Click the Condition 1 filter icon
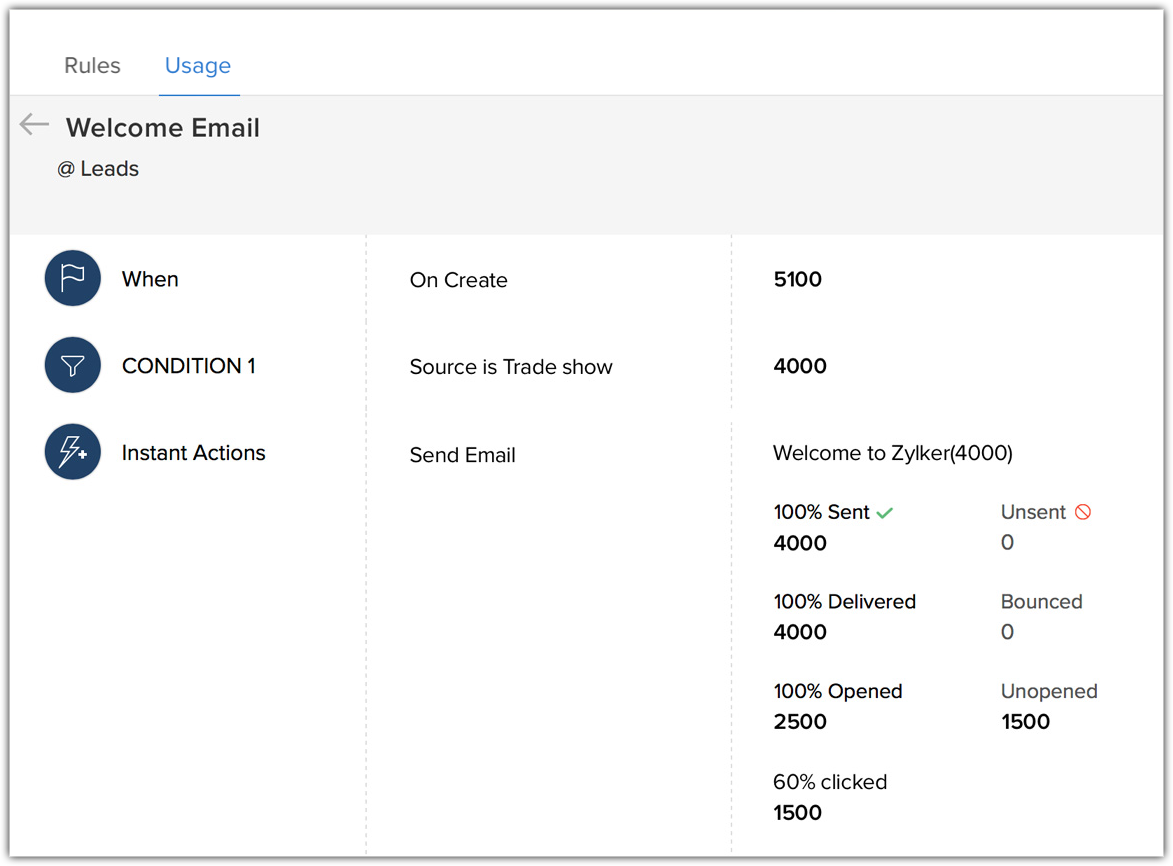The height and width of the screenshot is (866, 1173). click(x=73, y=365)
